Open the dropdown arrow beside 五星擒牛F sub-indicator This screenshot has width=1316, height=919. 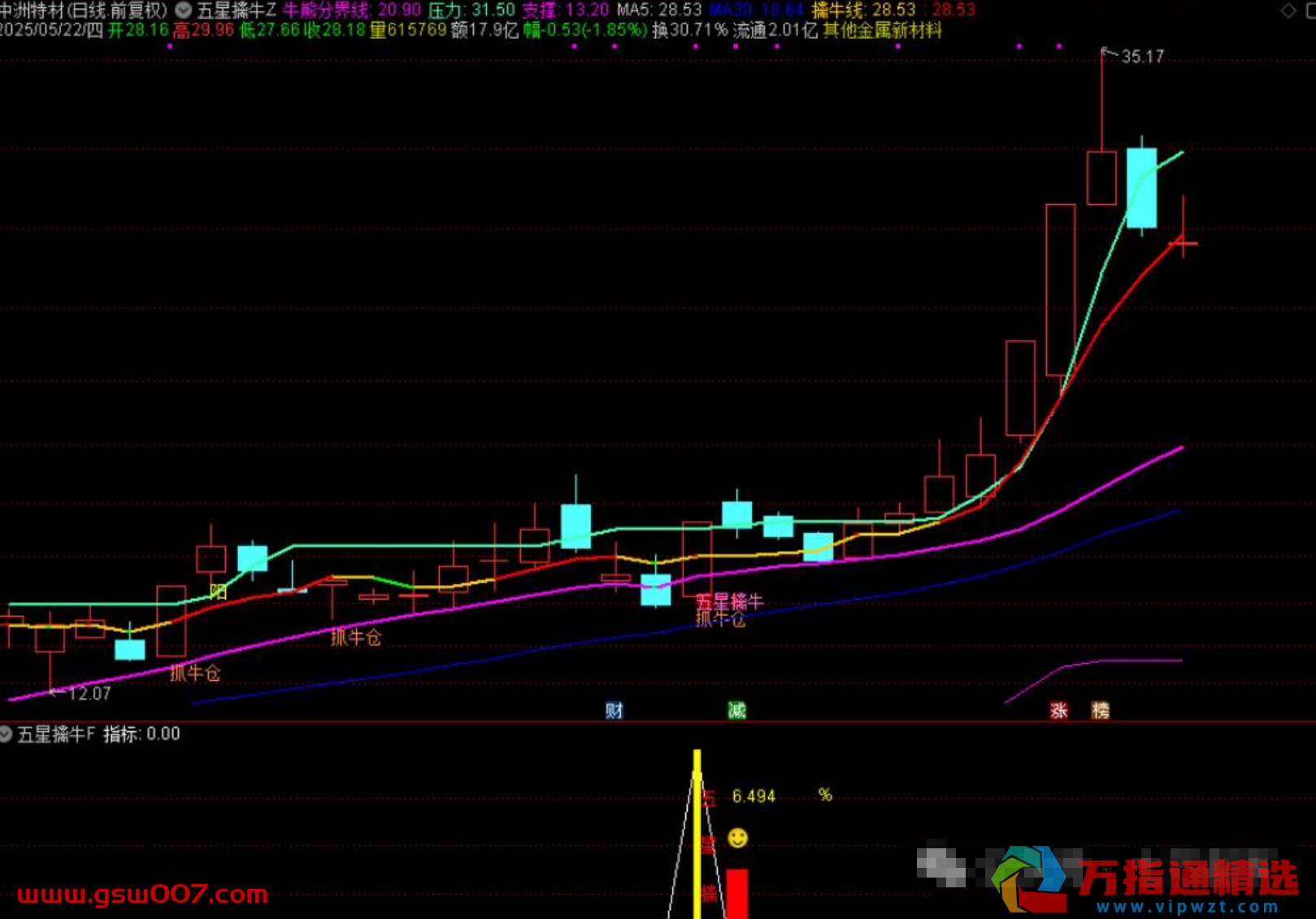(x=6, y=734)
